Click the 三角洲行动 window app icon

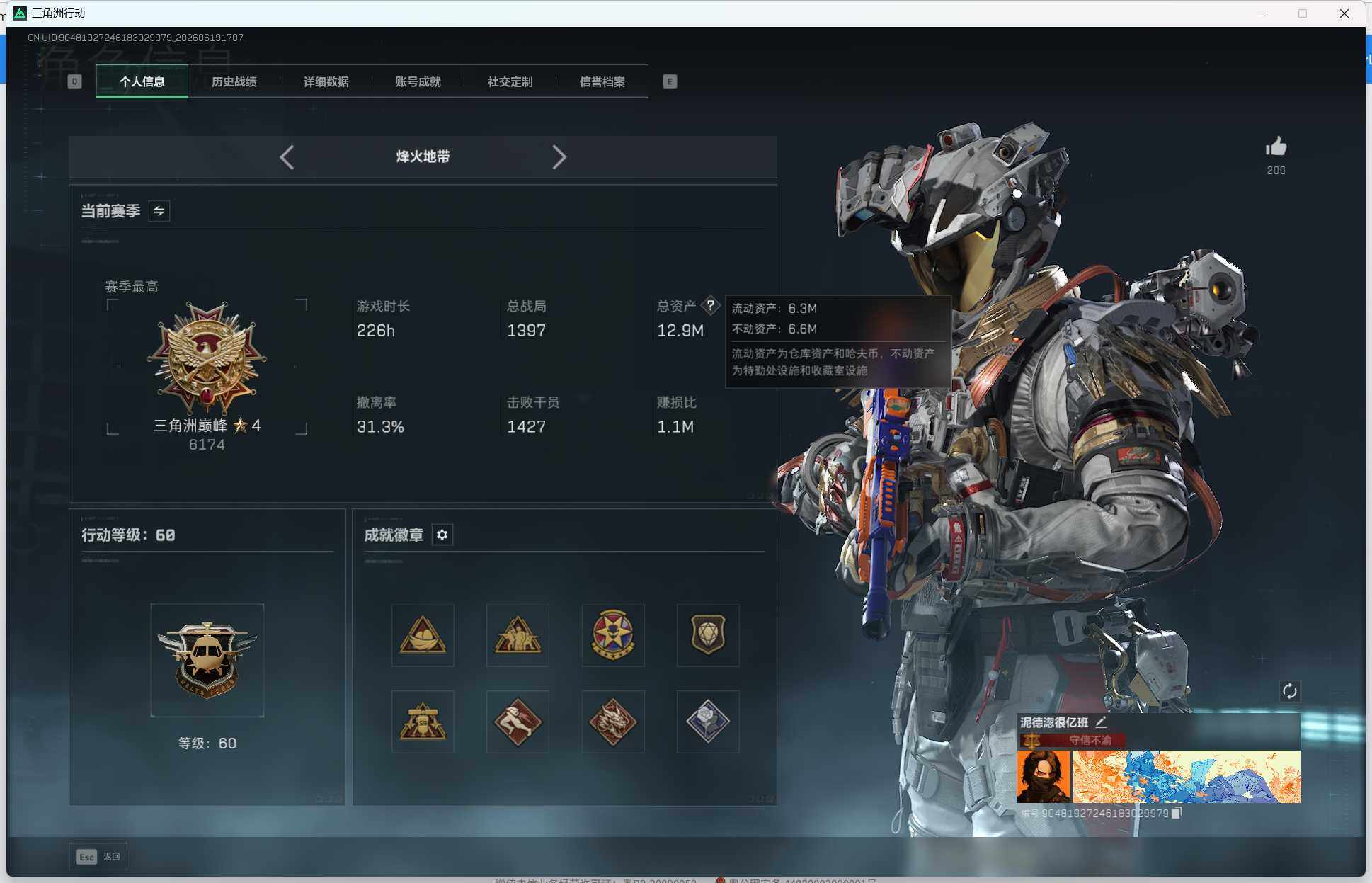pos(20,13)
